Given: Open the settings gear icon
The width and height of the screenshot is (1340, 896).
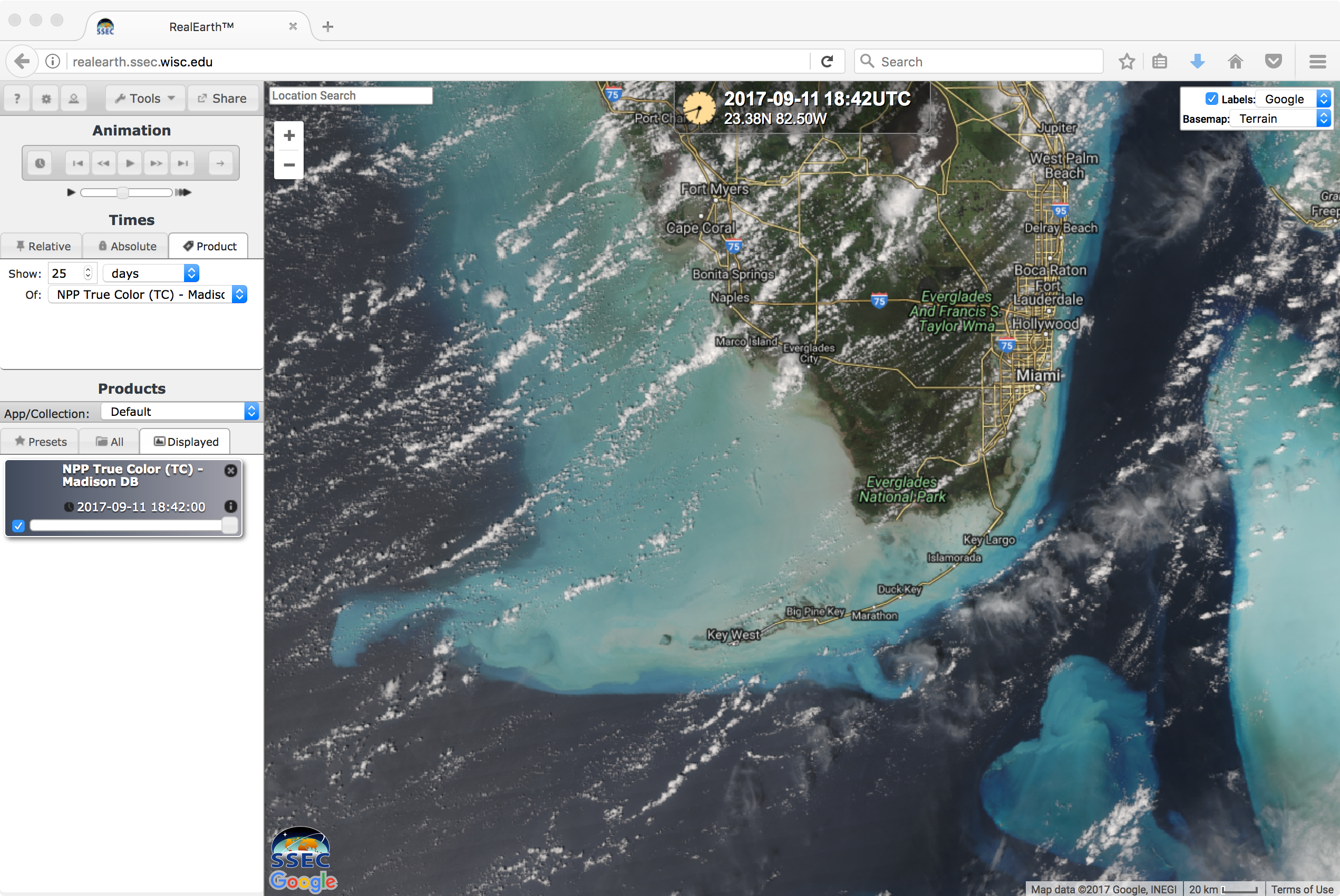Looking at the screenshot, I should click(46, 98).
